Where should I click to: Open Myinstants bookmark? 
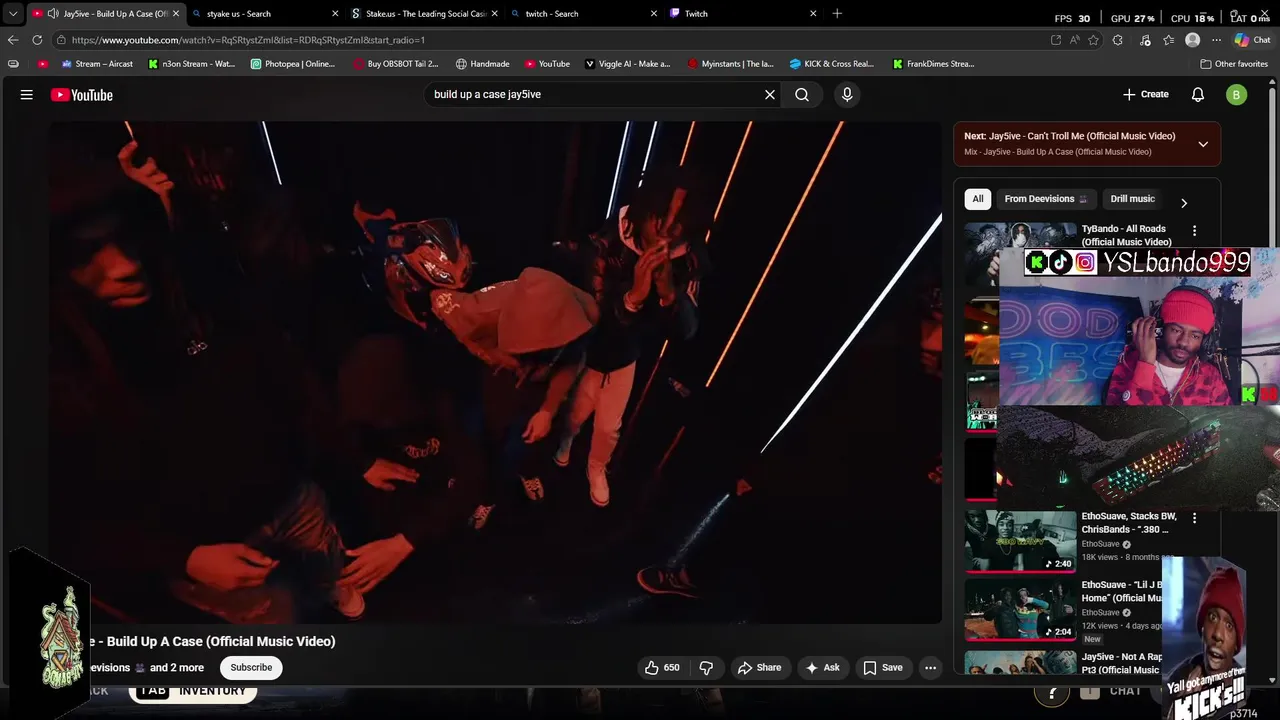(730, 64)
